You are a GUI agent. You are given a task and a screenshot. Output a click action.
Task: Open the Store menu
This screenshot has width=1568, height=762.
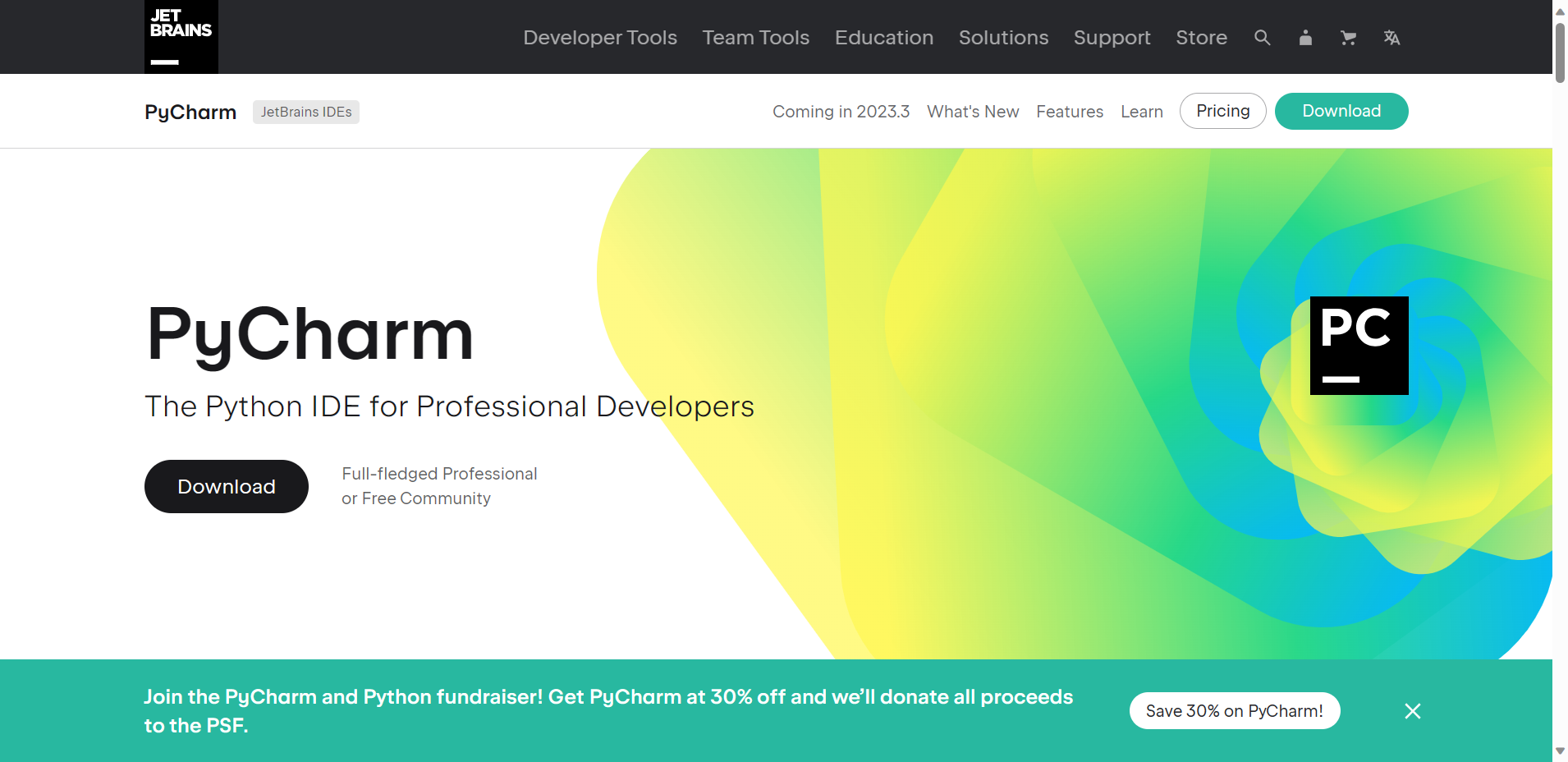tap(1202, 38)
